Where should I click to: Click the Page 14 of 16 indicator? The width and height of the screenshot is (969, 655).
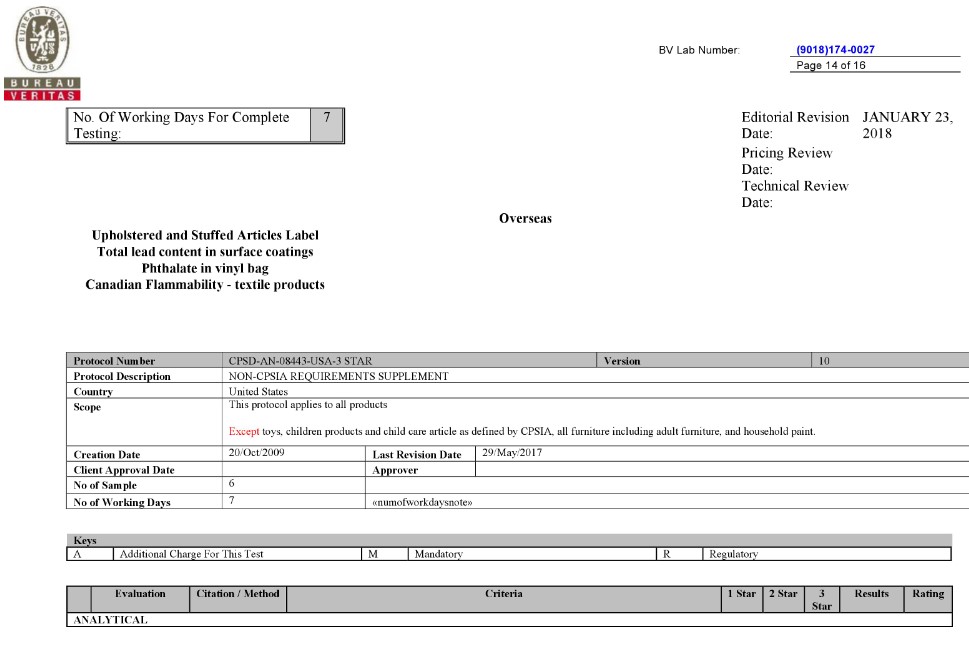[x=831, y=66]
